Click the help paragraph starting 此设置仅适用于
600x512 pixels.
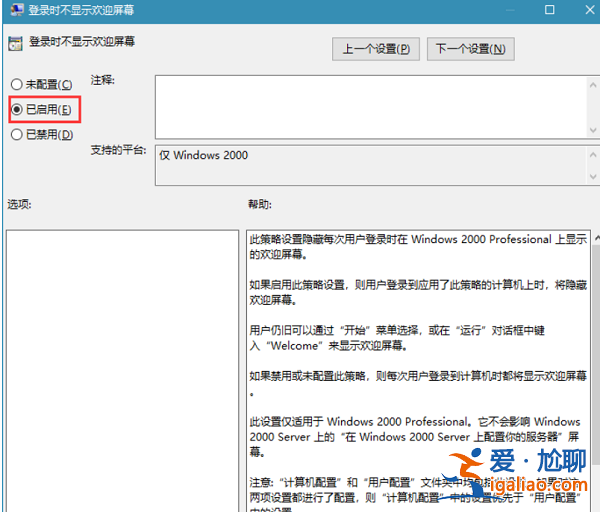pyautogui.click(x=415, y=437)
